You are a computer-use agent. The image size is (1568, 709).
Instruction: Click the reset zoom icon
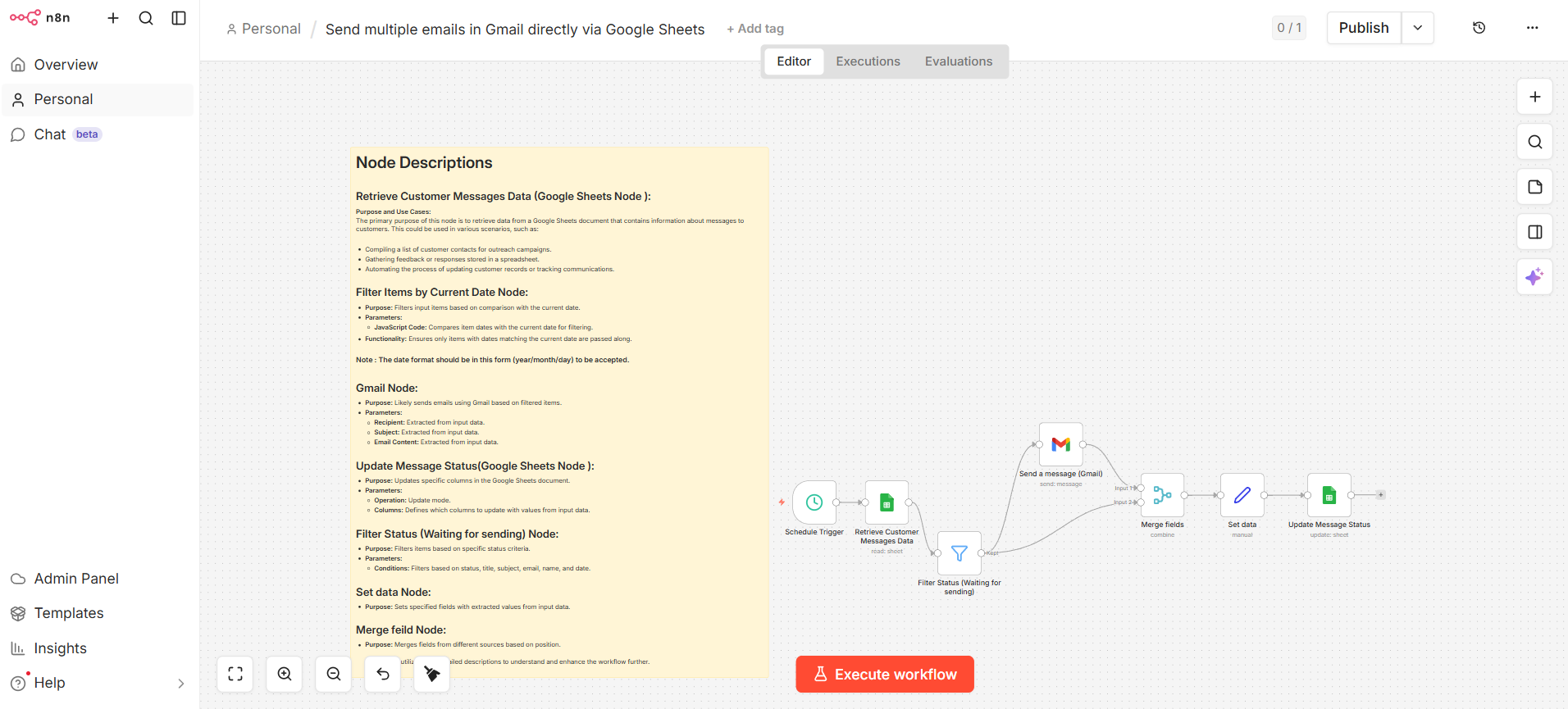[383, 674]
